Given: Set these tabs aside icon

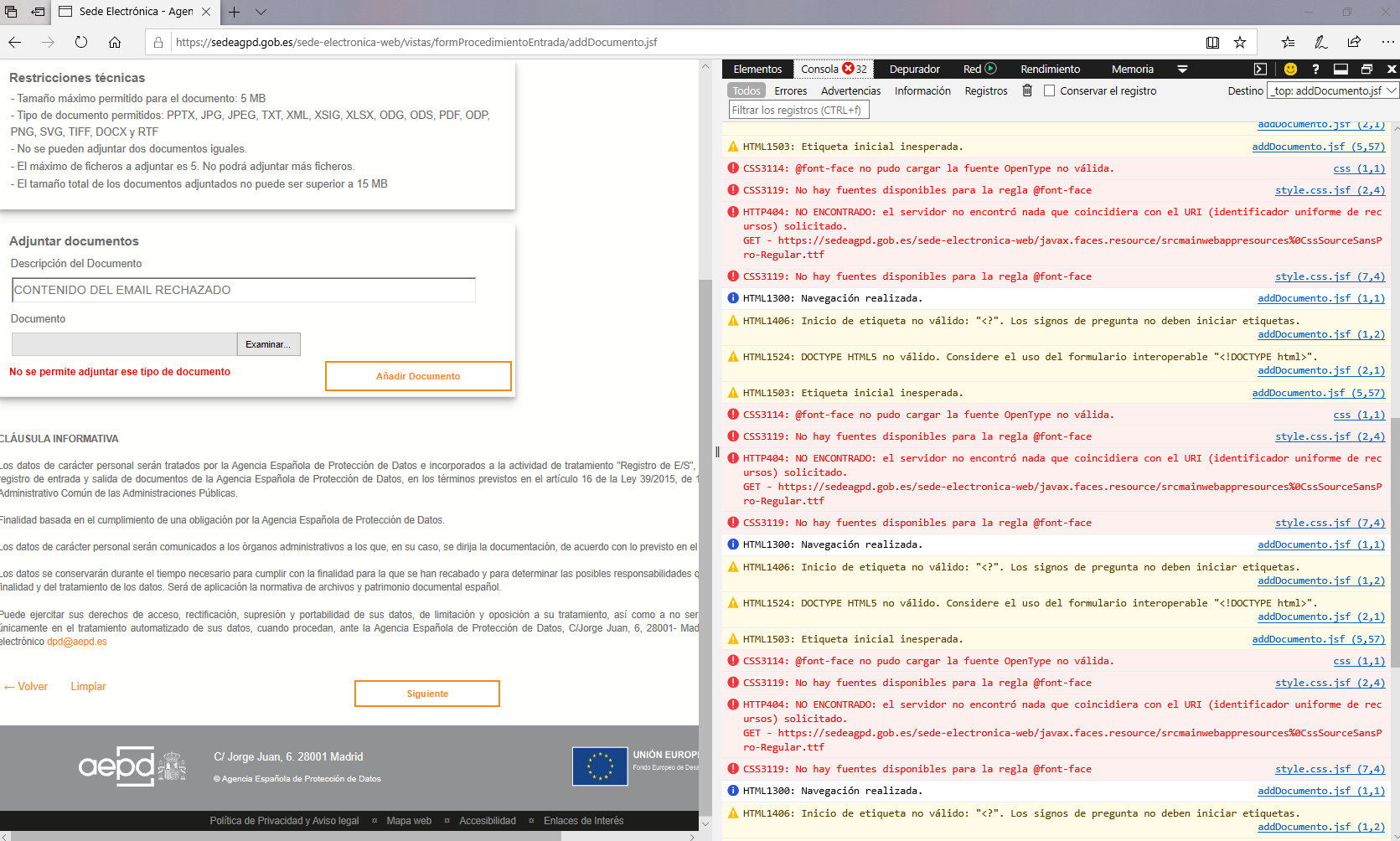Looking at the screenshot, I should (38, 12).
